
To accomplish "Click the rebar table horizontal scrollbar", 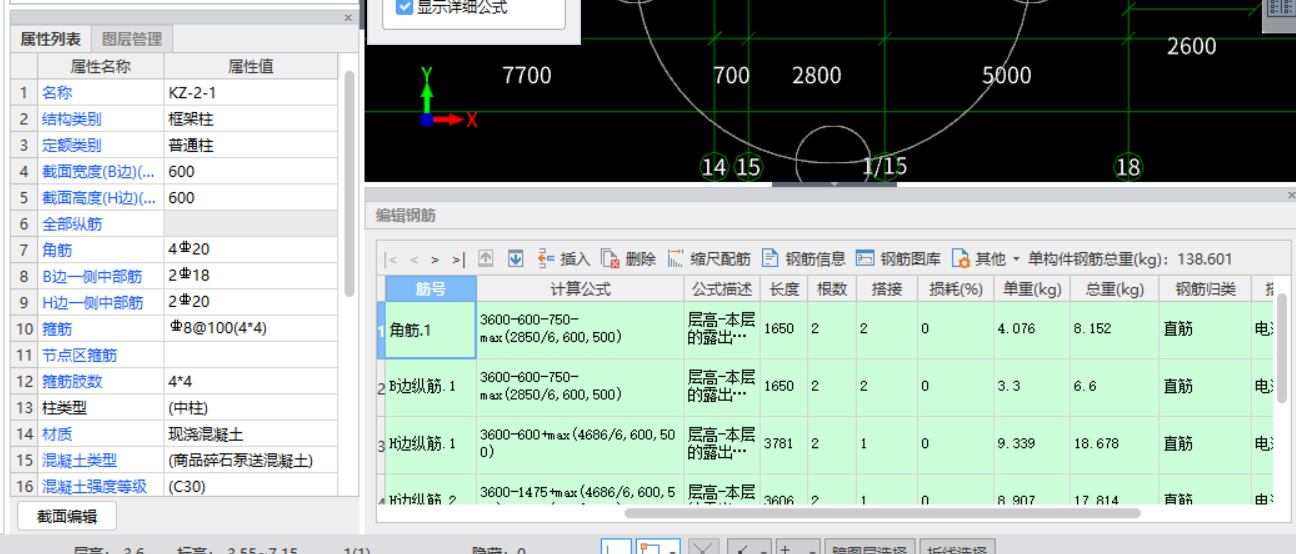I will 882,513.
